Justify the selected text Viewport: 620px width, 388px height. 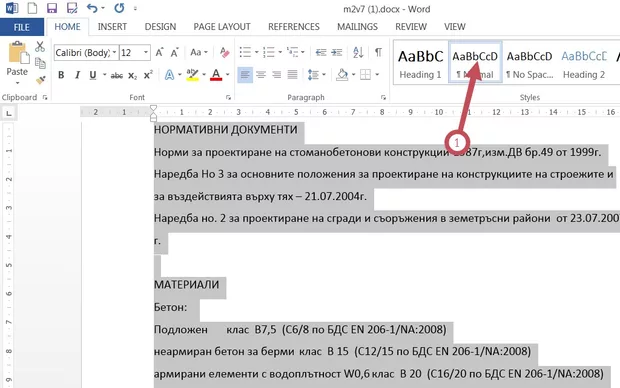click(293, 75)
